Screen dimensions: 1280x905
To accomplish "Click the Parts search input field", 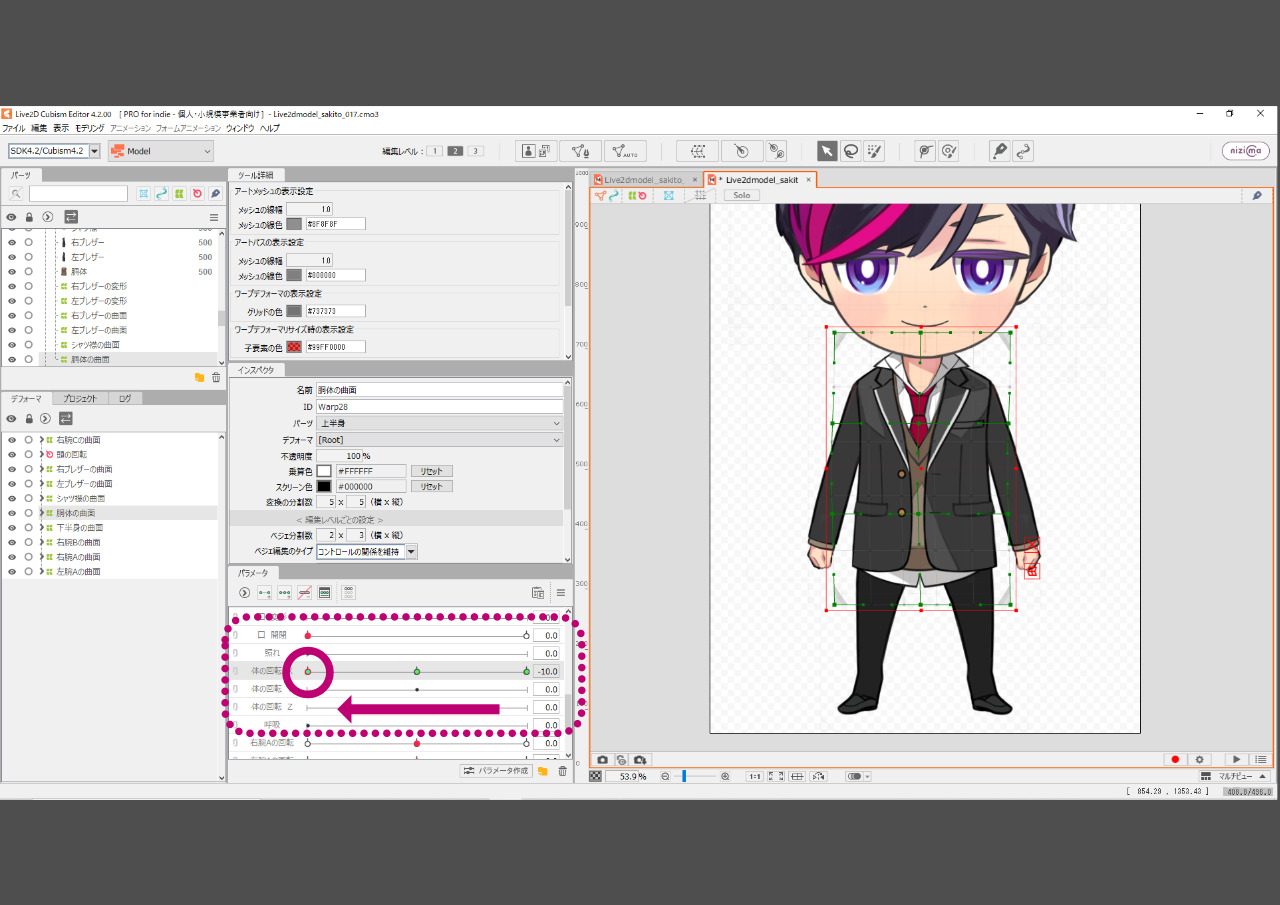I will pyautogui.click(x=78, y=194).
